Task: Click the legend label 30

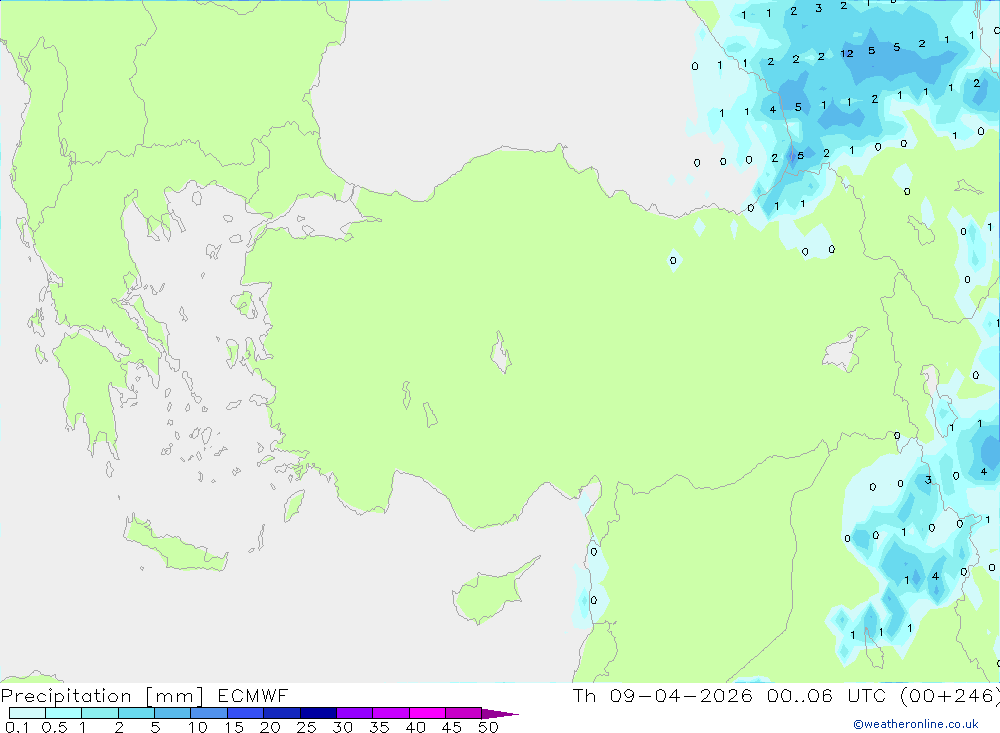Action: 342,727
